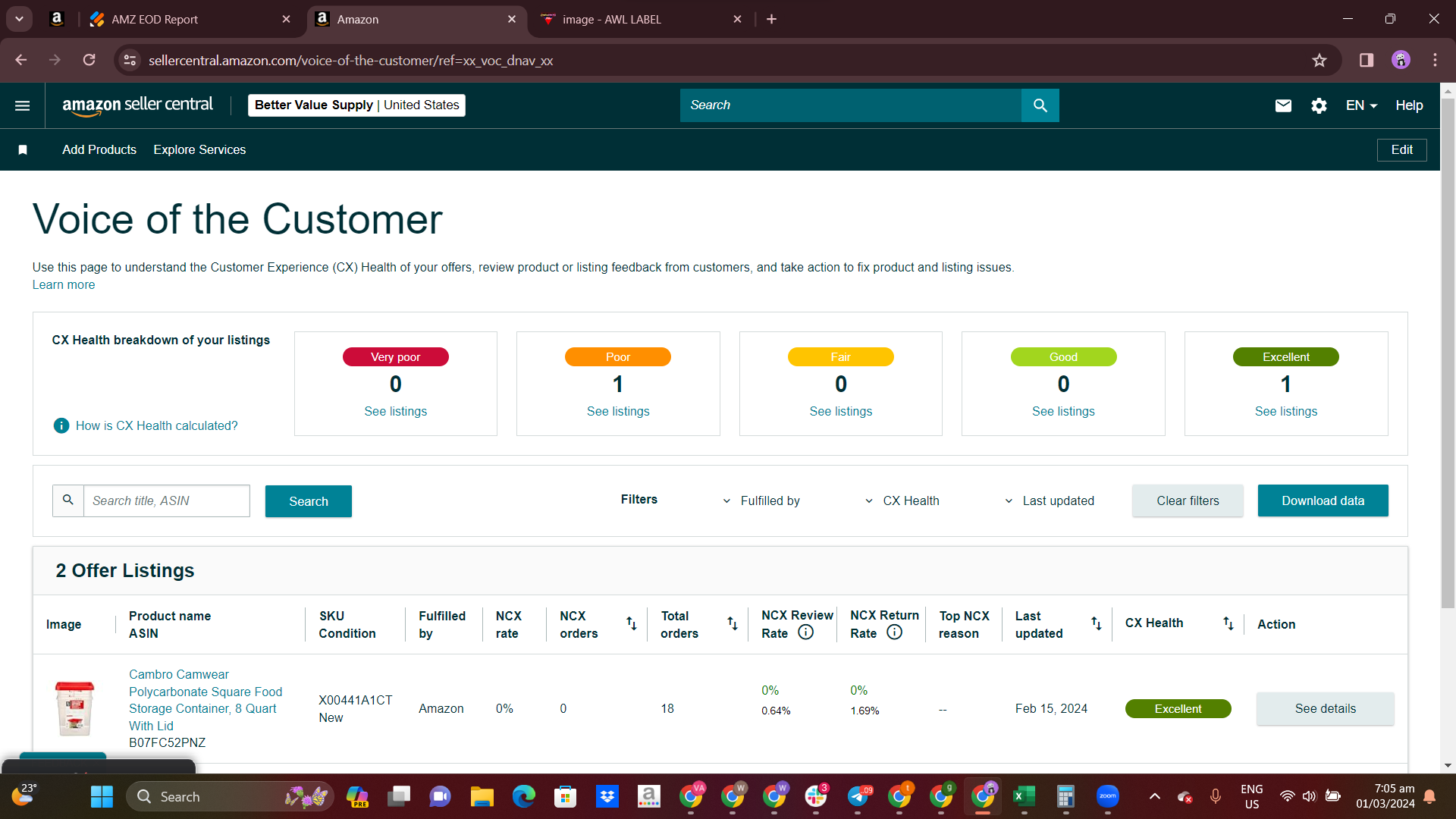Reload the page in Chrome
The height and width of the screenshot is (819, 1456).
click(89, 60)
